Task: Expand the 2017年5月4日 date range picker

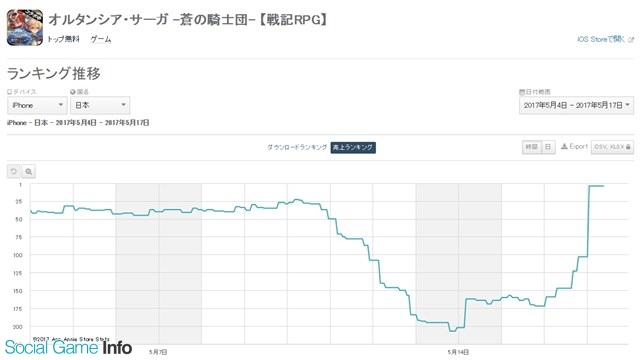Action: 576,105
